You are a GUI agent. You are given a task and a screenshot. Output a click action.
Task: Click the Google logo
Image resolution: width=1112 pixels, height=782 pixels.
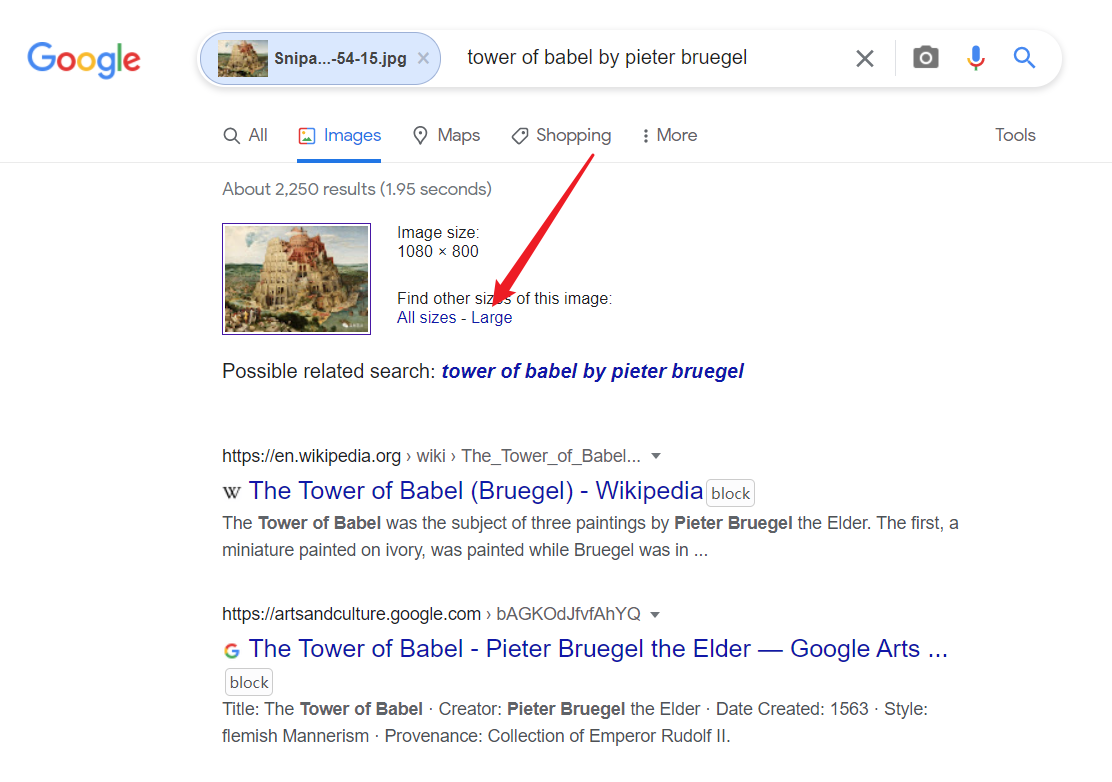(84, 59)
